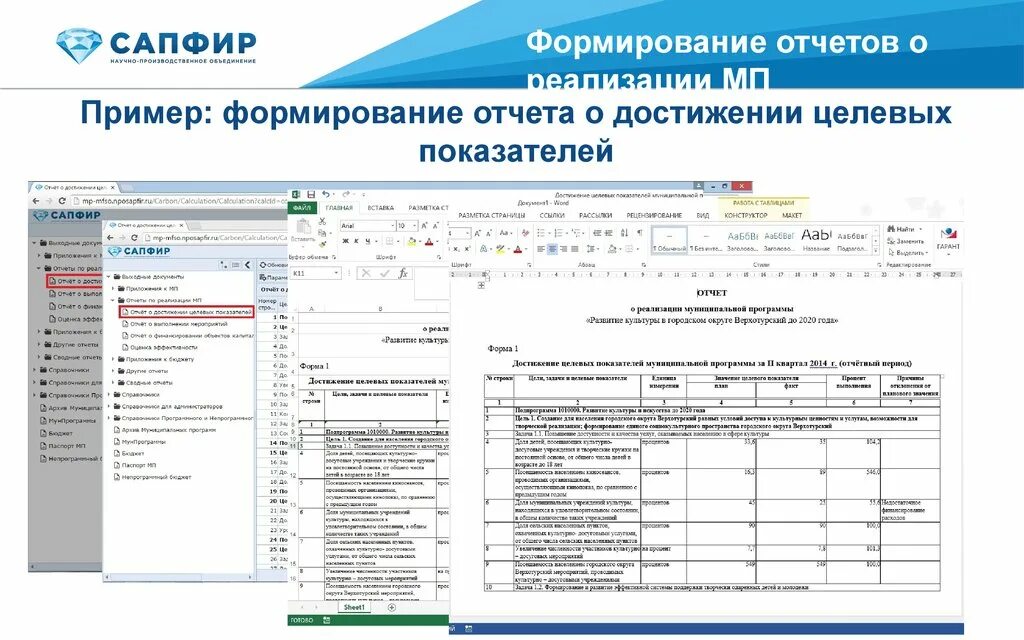Select Обычный style in Word styles gallery
Image resolution: width=1024 pixels, height=640 pixels.
pyautogui.click(x=669, y=240)
